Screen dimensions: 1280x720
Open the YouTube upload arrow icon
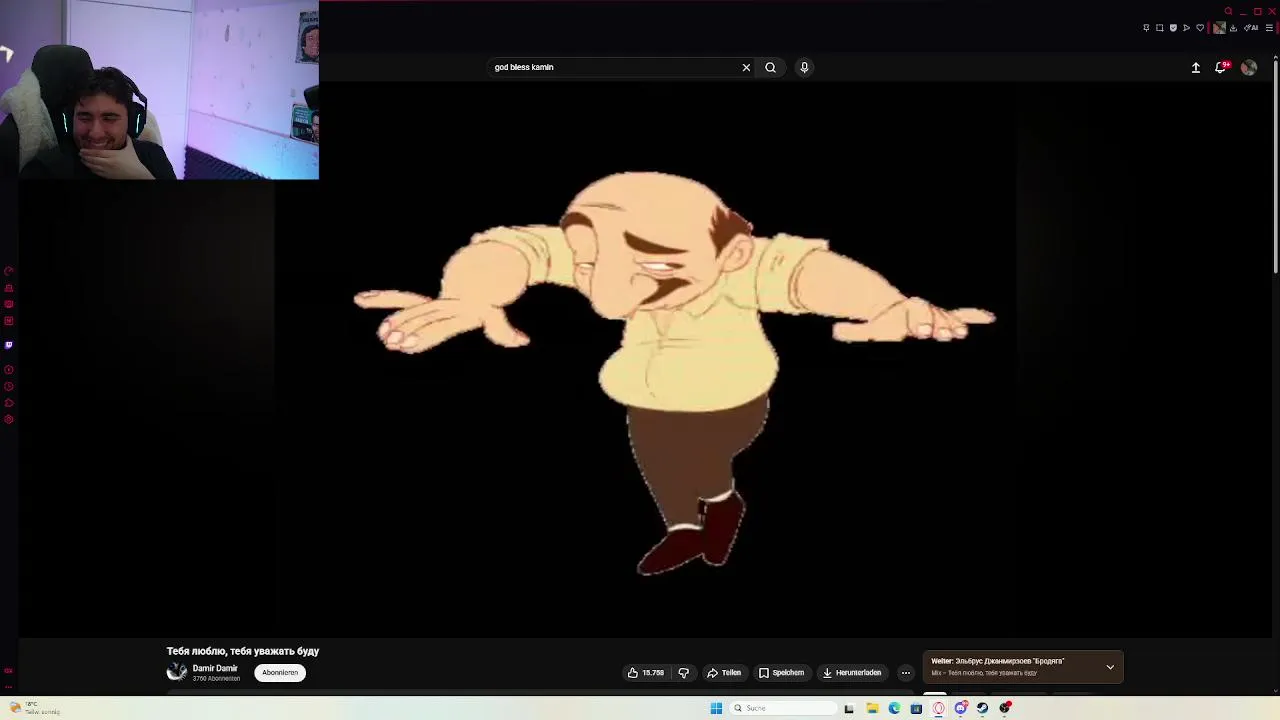click(x=1196, y=68)
